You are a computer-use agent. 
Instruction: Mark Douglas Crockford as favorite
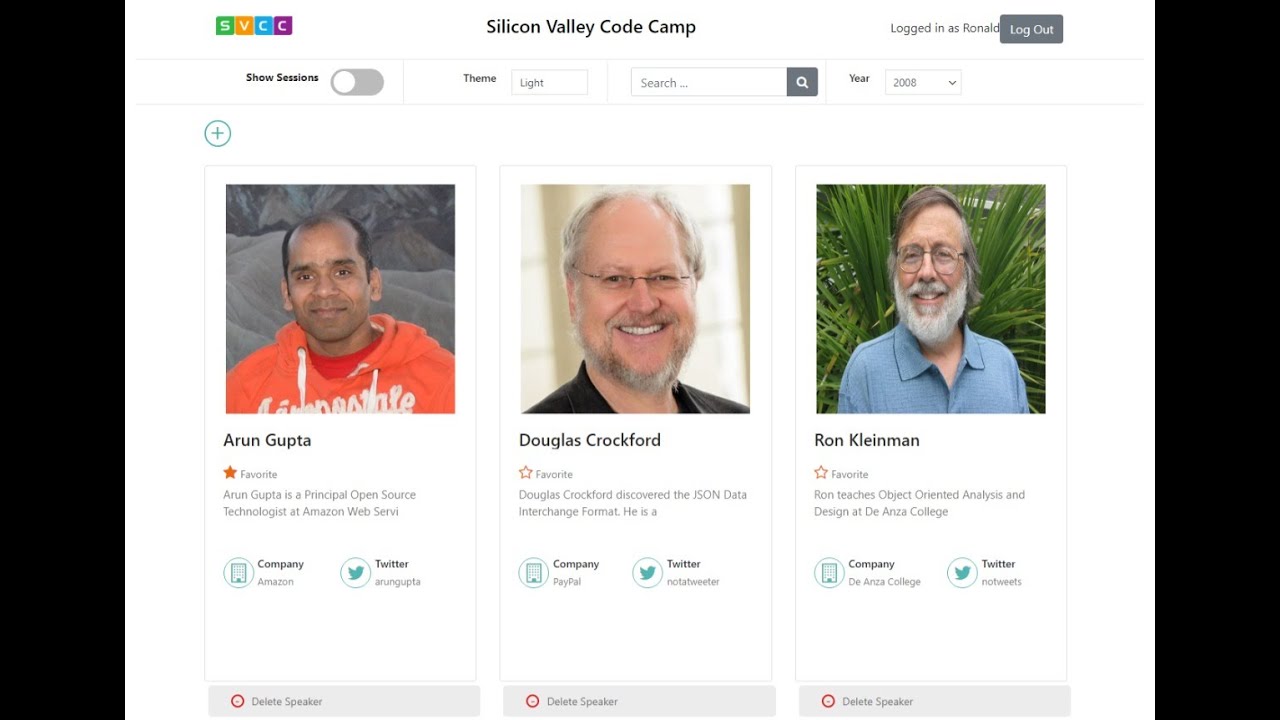pyautogui.click(x=526, y=473)
